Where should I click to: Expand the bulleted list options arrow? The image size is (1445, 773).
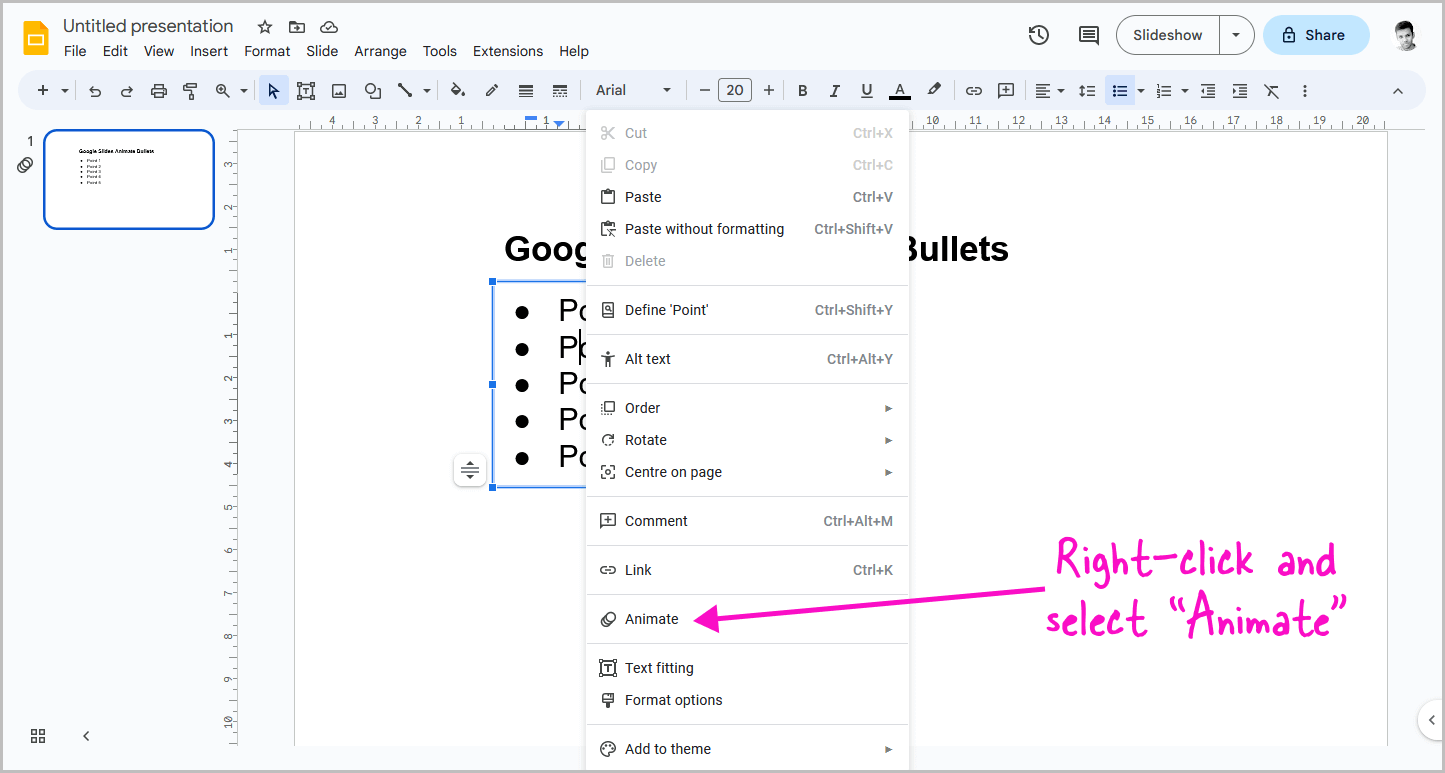coord(1141,91)
